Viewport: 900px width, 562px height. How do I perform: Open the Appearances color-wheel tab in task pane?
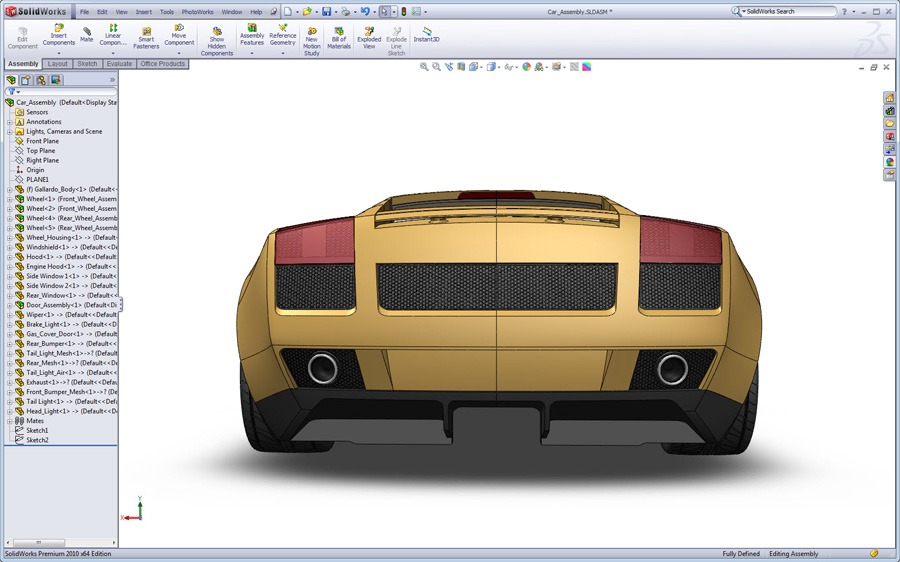click(x=889, y=162)
